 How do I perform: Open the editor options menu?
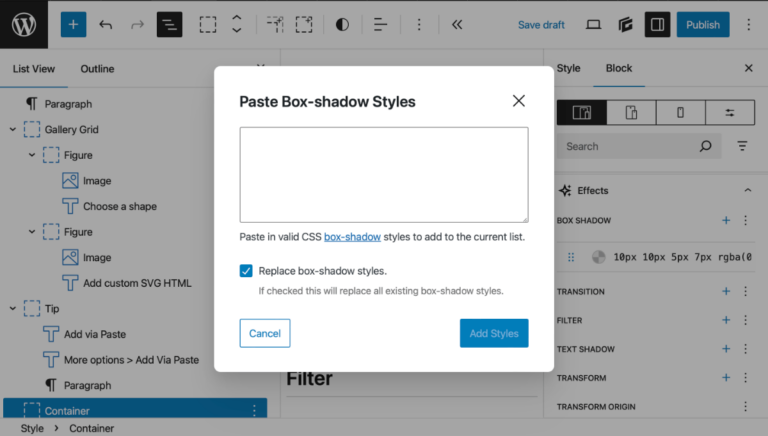pos(748,24)
